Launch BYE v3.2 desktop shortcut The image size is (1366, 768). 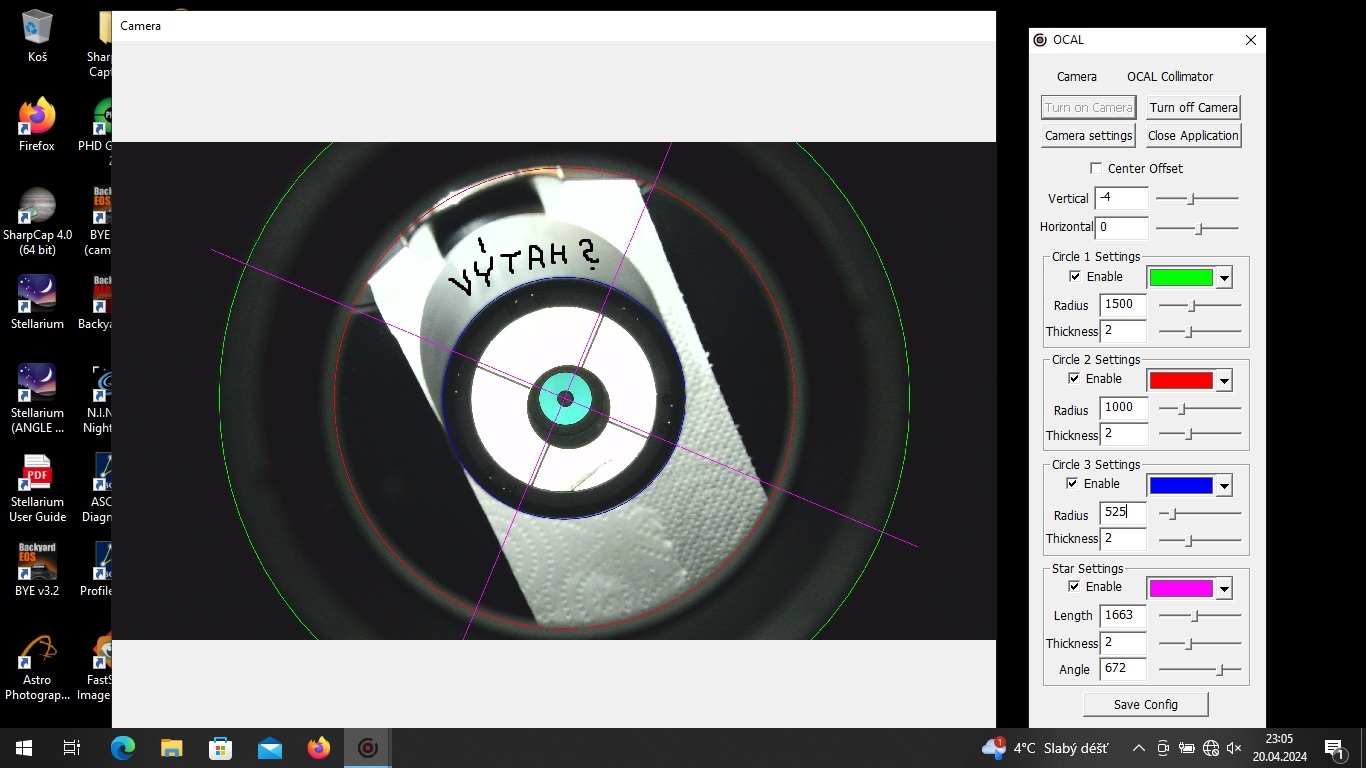tap(37, 570)
